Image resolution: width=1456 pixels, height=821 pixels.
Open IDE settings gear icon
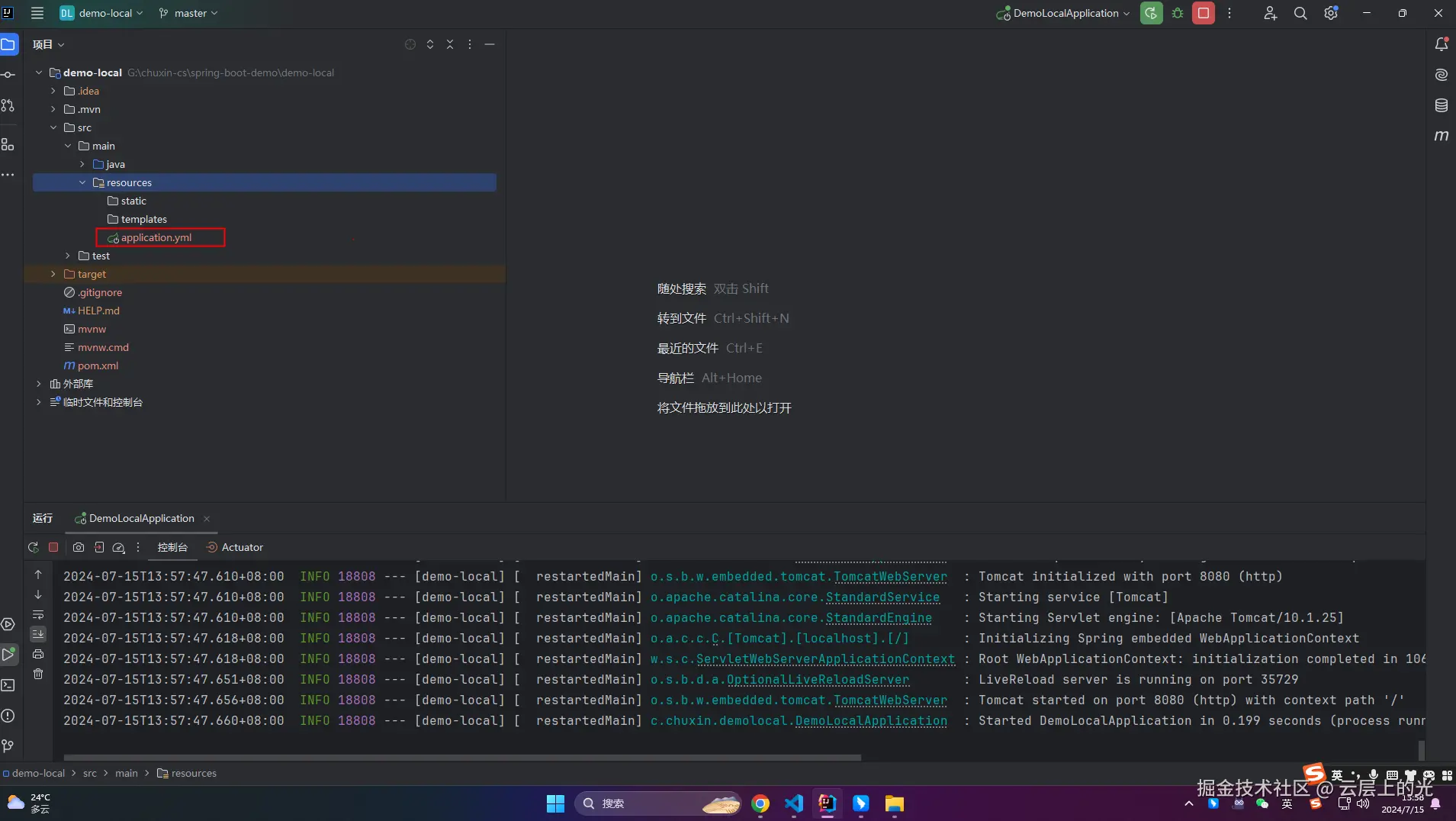(1331, 13)
